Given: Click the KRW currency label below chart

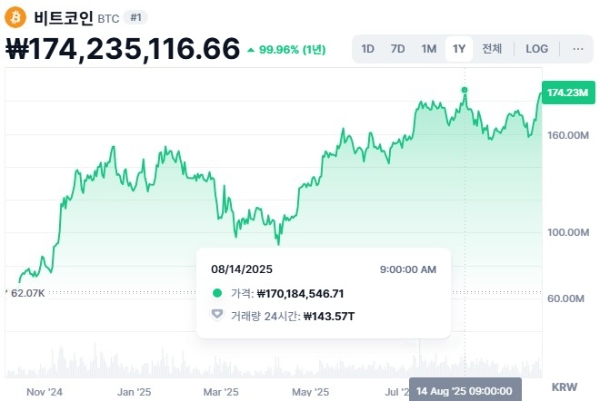Looking at the screenshot, I should (565, 386).
